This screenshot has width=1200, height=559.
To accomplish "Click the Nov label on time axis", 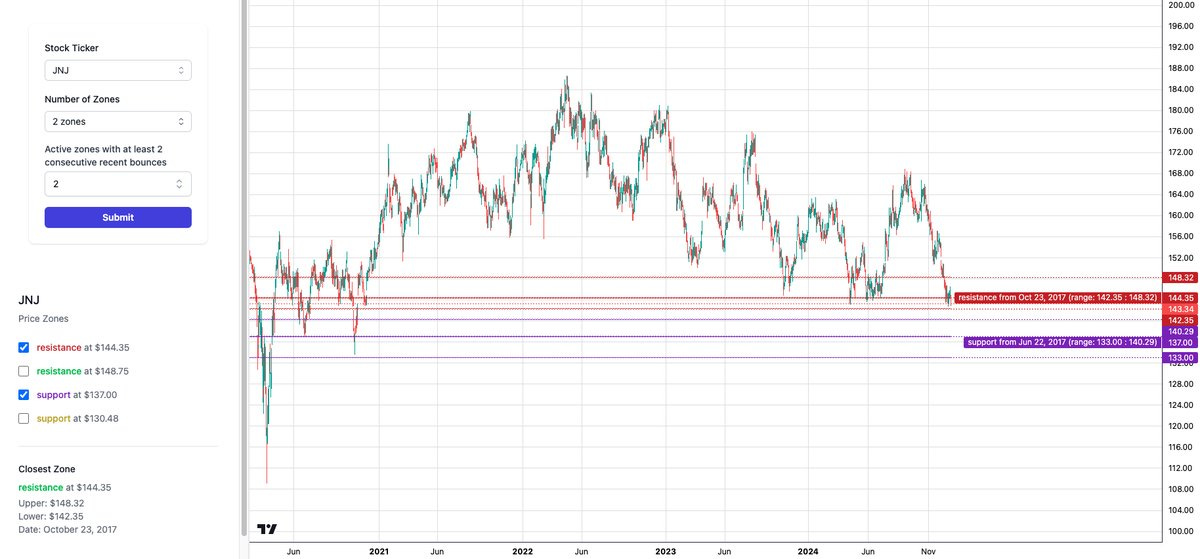I will click(927, 551).
